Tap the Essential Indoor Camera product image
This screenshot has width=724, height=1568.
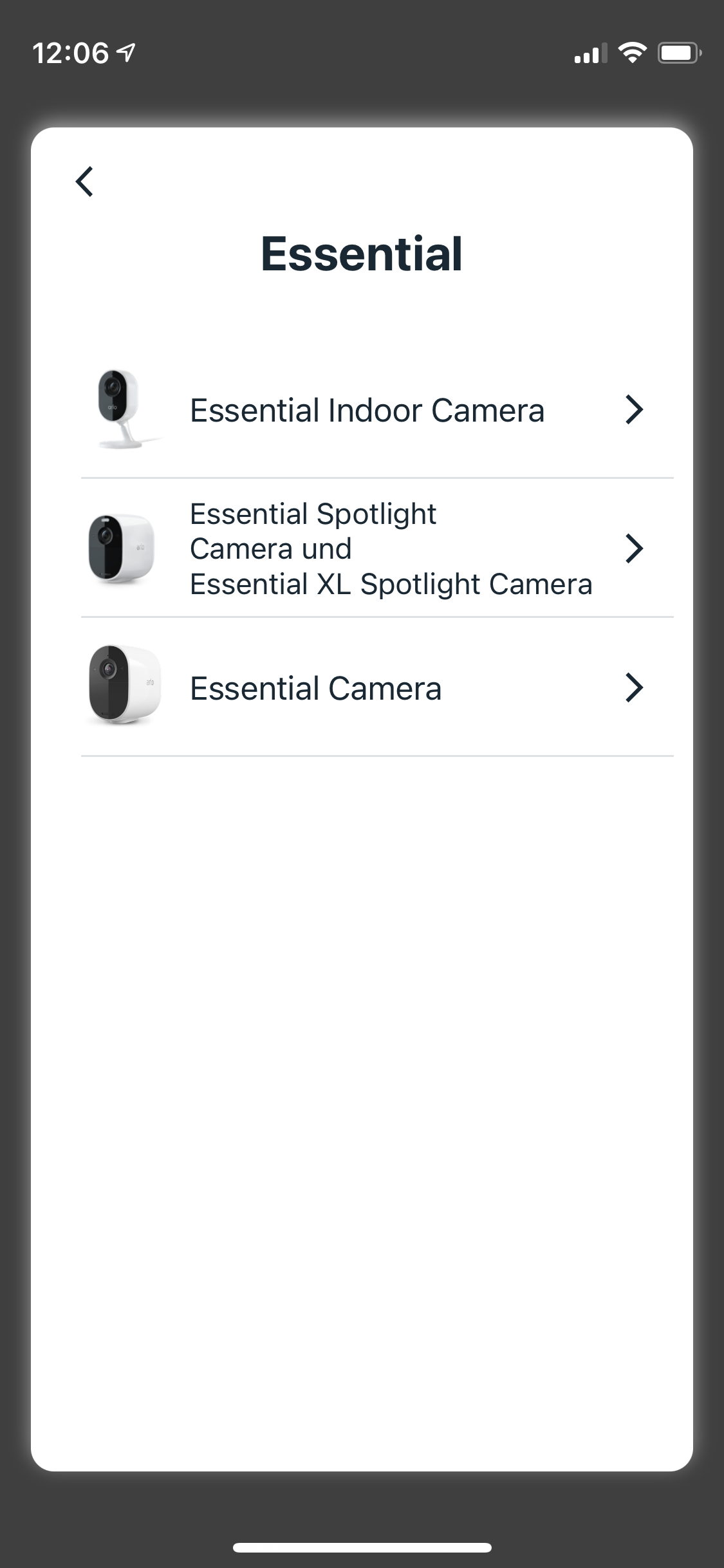[122, 409]
